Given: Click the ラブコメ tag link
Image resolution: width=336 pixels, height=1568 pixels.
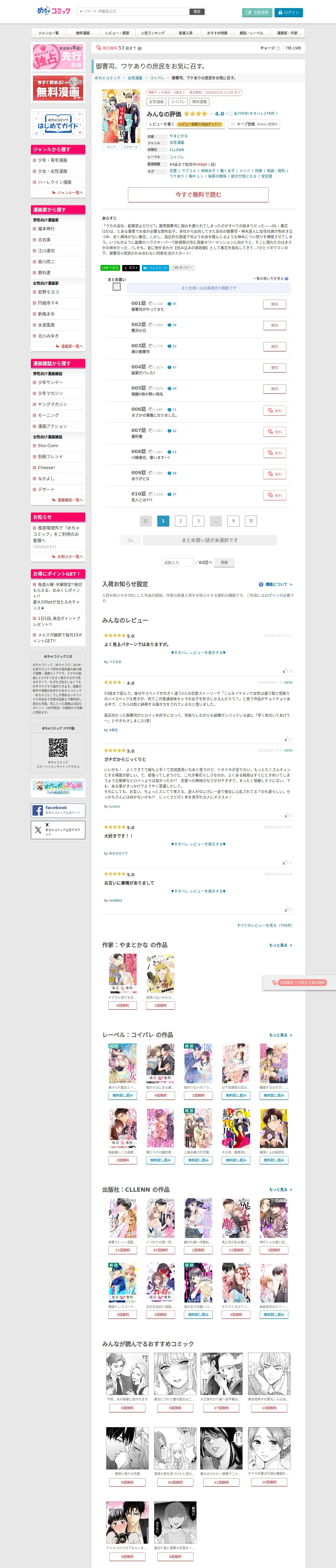Looking at the screenshot, I should coord(188,171).
